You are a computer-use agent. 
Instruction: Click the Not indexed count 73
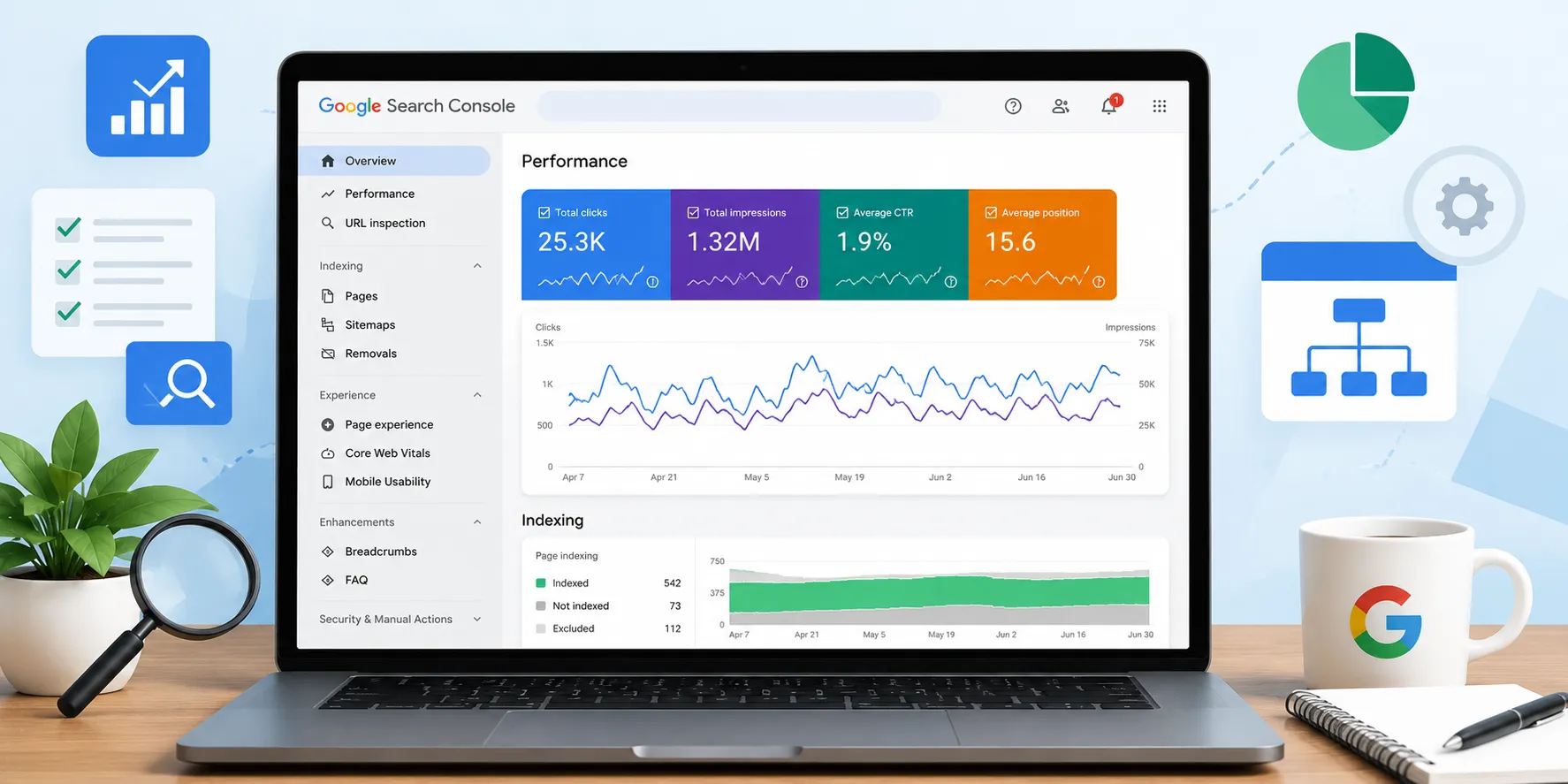pos(675,606)
